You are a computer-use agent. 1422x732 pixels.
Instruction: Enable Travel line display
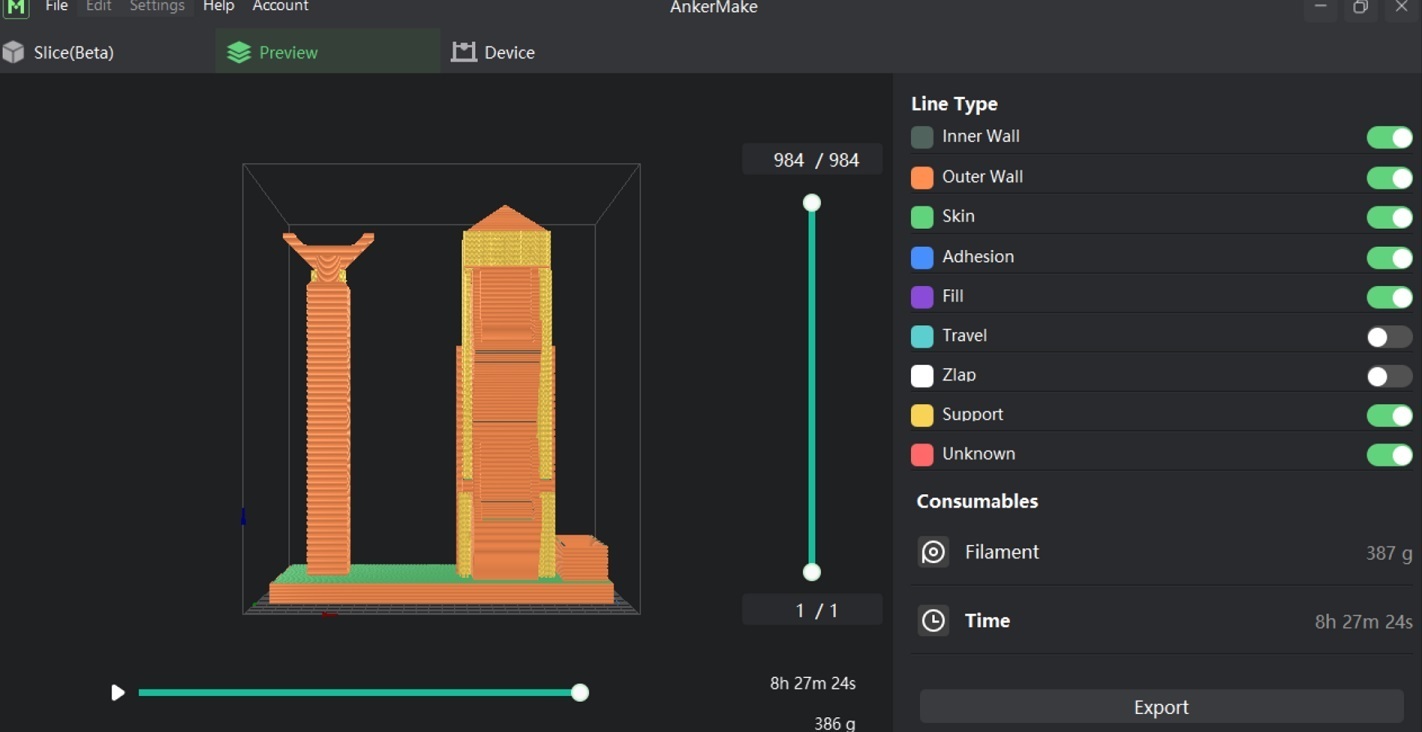click(1389, 337)
